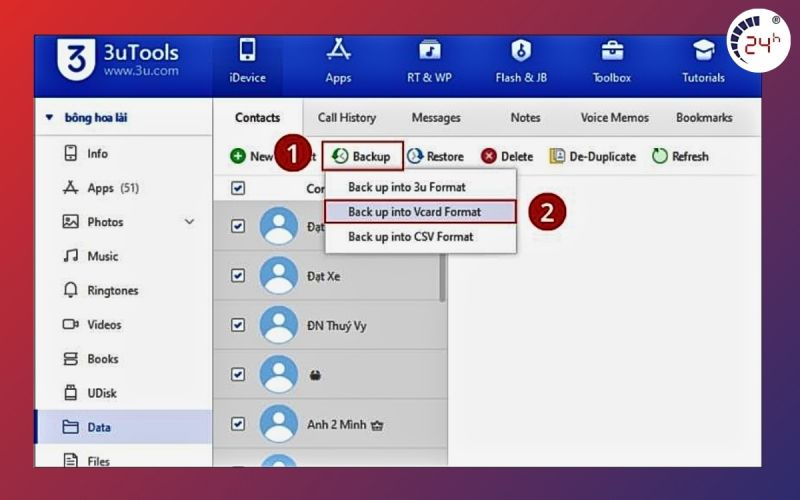Select the Ringtones bell icon
Viewport: 800px width, 500px height.
click(70, 290)
